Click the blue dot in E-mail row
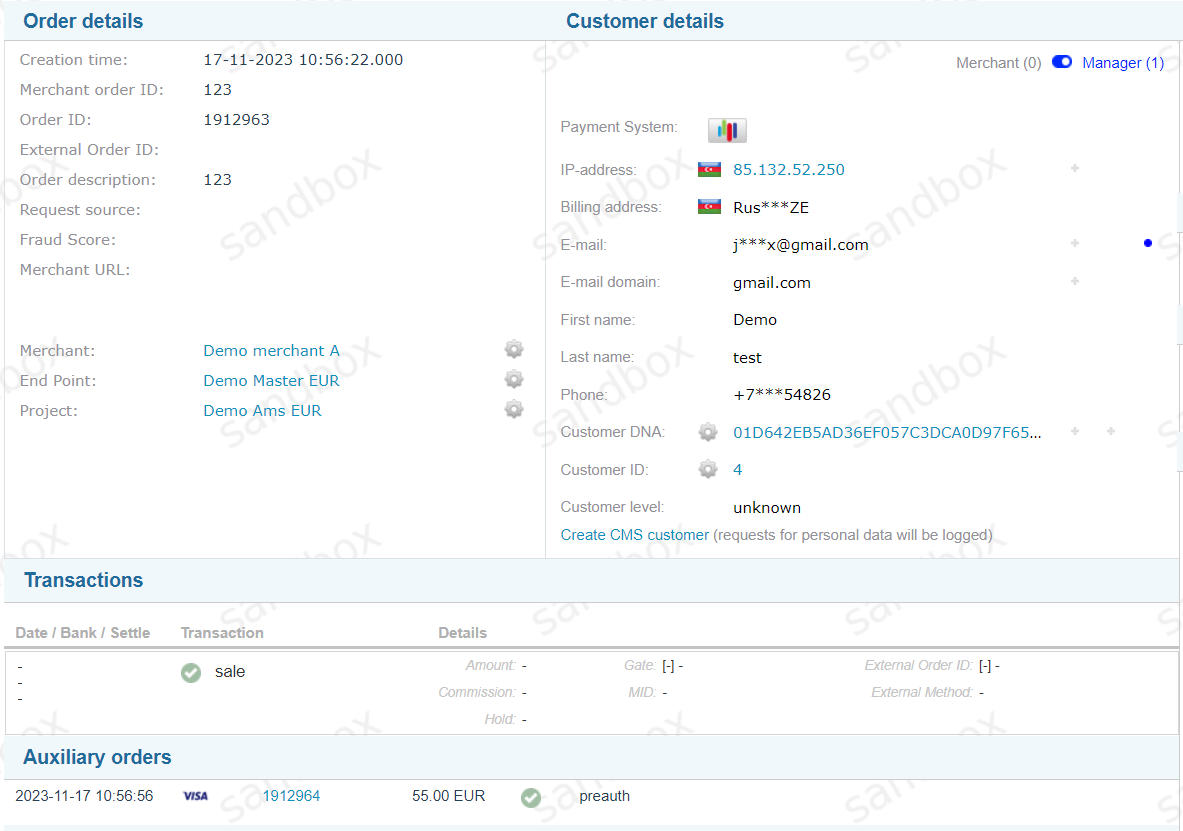This screenshot has height=831, width=1183. pyautogui.click(x=1147, y=243)
